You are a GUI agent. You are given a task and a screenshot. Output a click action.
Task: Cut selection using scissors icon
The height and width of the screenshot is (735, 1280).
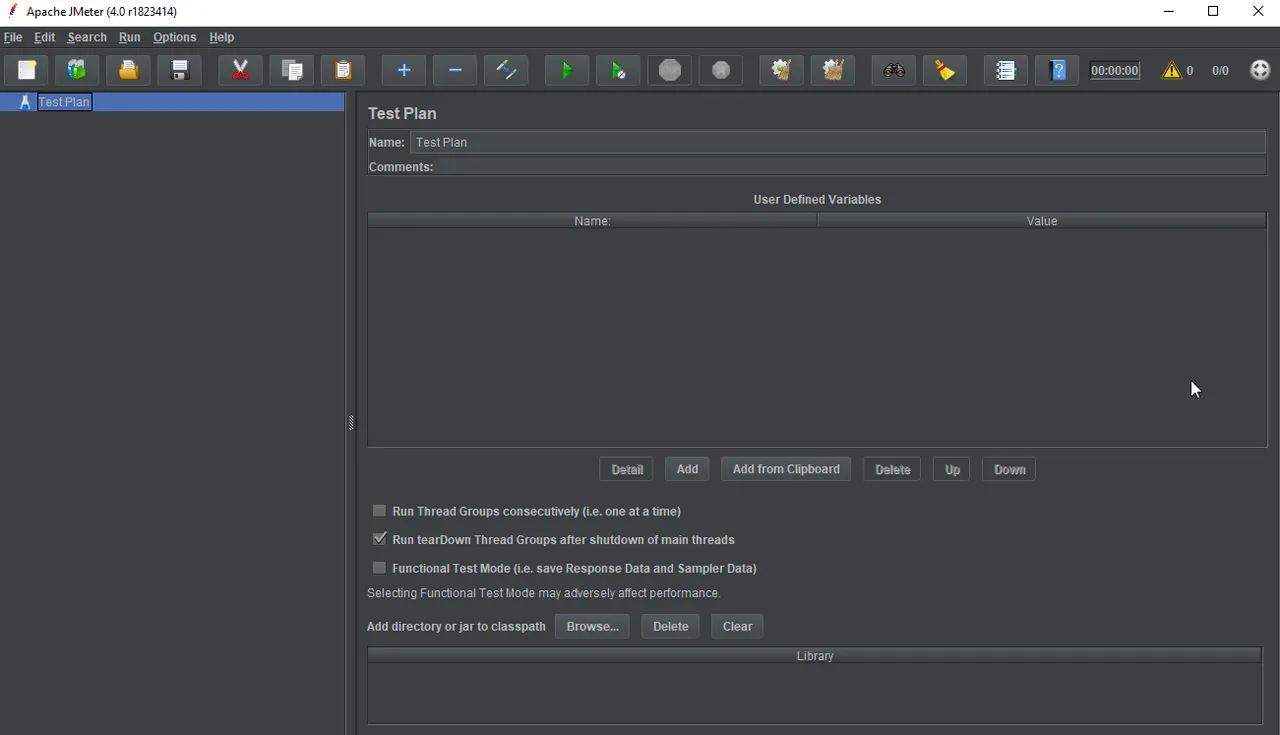pos(241,70)
